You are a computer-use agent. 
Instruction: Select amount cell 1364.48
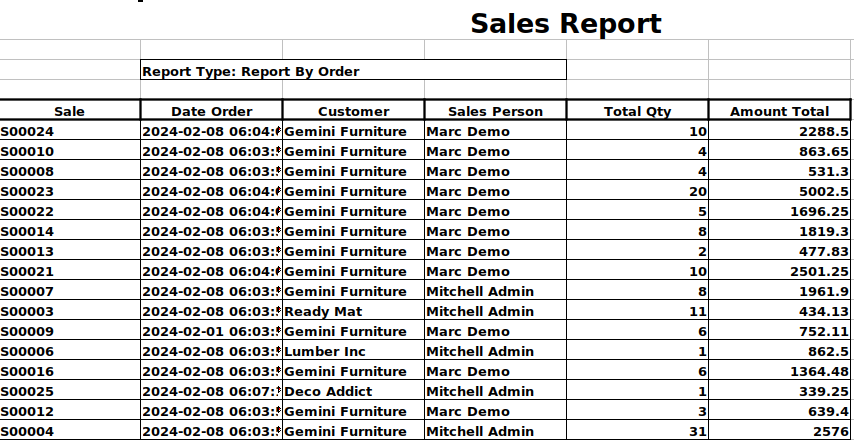coord(780,371)
